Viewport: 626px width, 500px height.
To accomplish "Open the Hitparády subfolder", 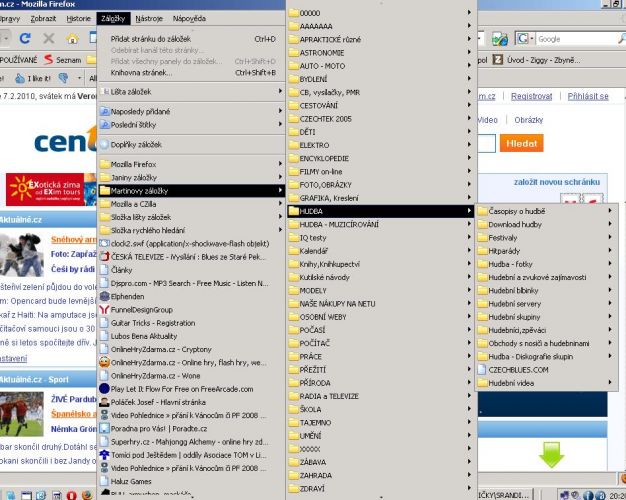I will point(546,251).
